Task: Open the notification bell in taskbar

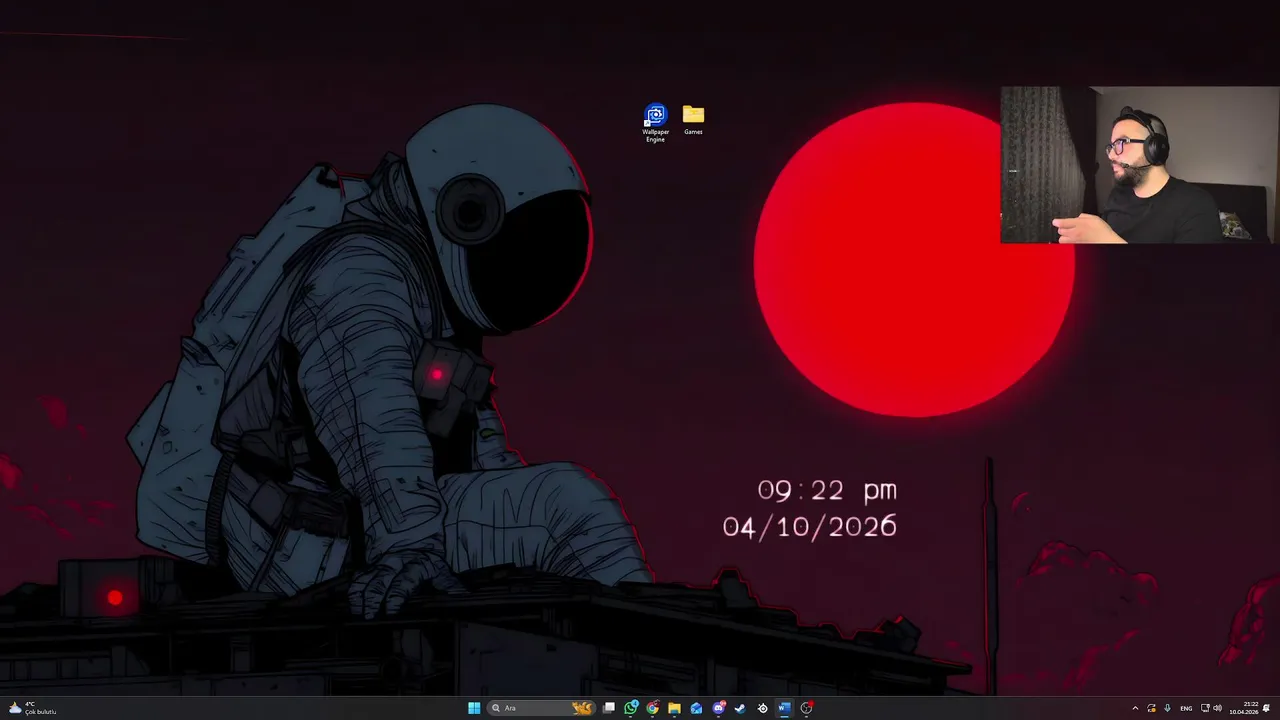Action: coord(1266,708)
